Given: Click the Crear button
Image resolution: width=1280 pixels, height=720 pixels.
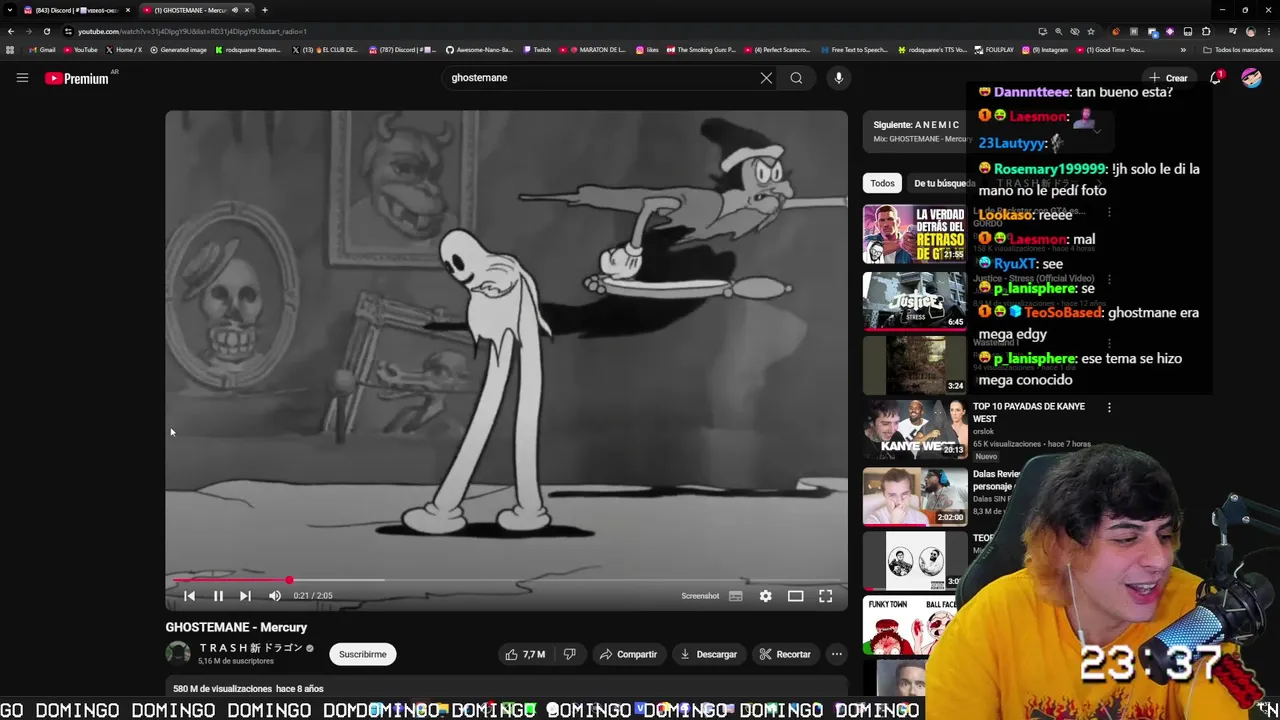Looking at the screenshot, I should [1169, 78].
